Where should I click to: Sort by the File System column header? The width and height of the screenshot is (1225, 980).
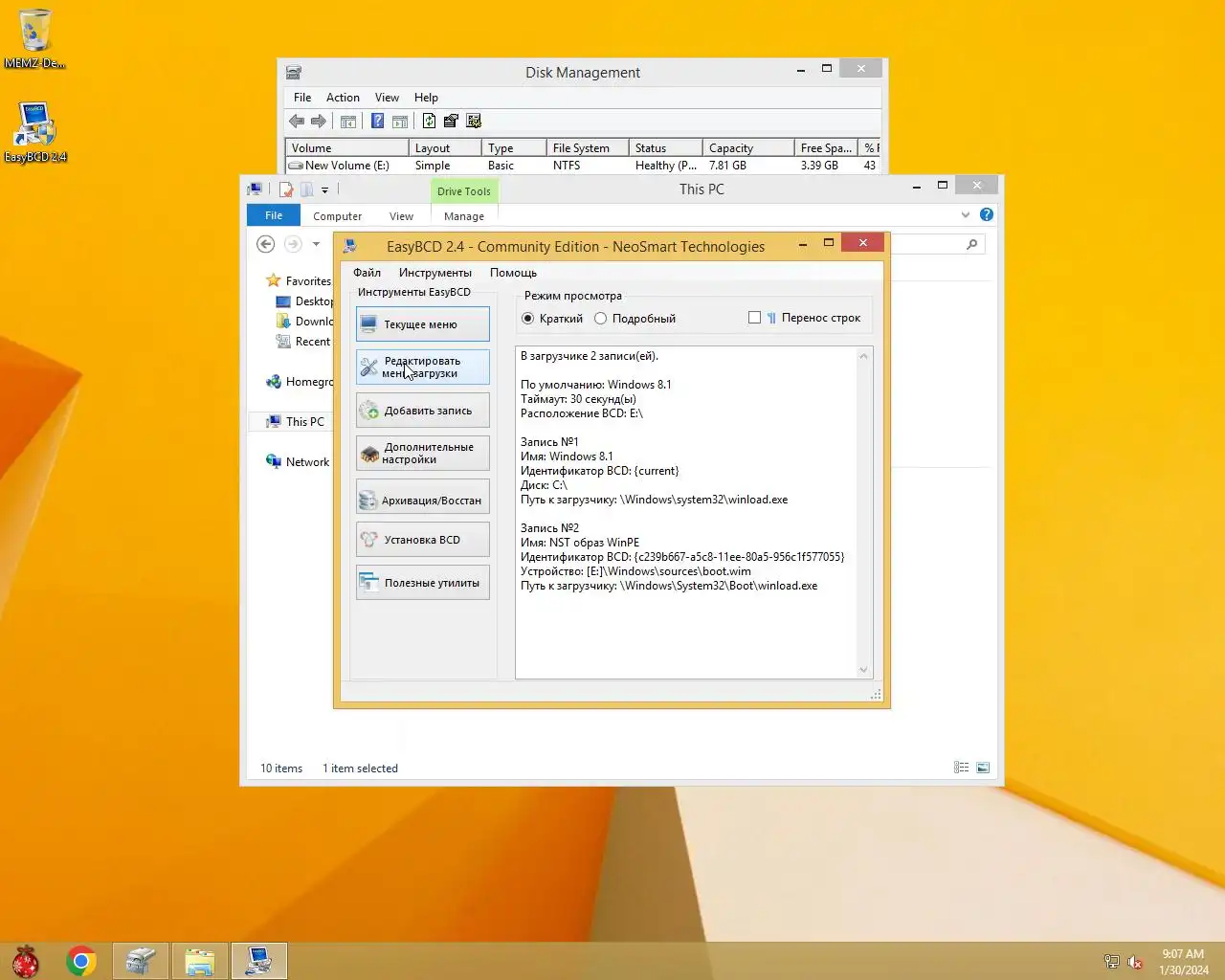click(588, 148)
